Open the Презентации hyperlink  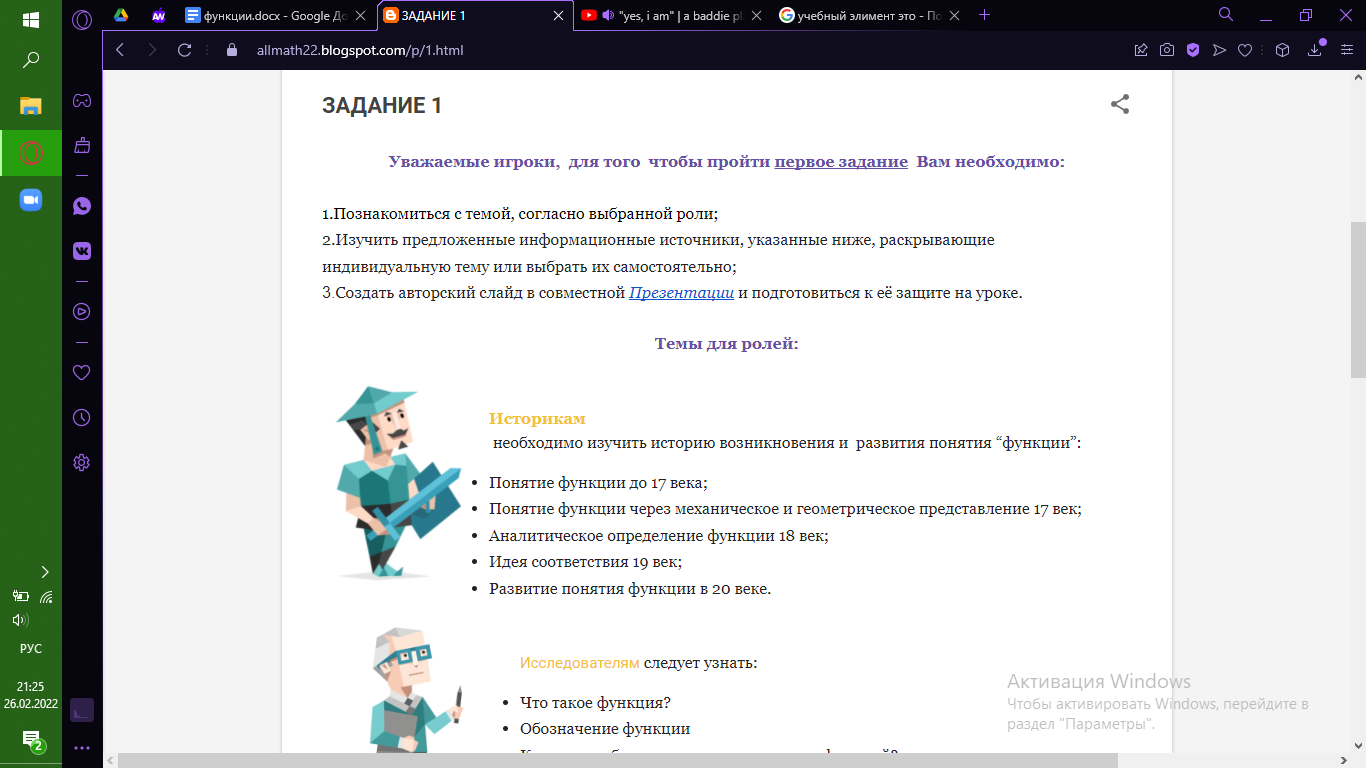click(x=682, y=293)
